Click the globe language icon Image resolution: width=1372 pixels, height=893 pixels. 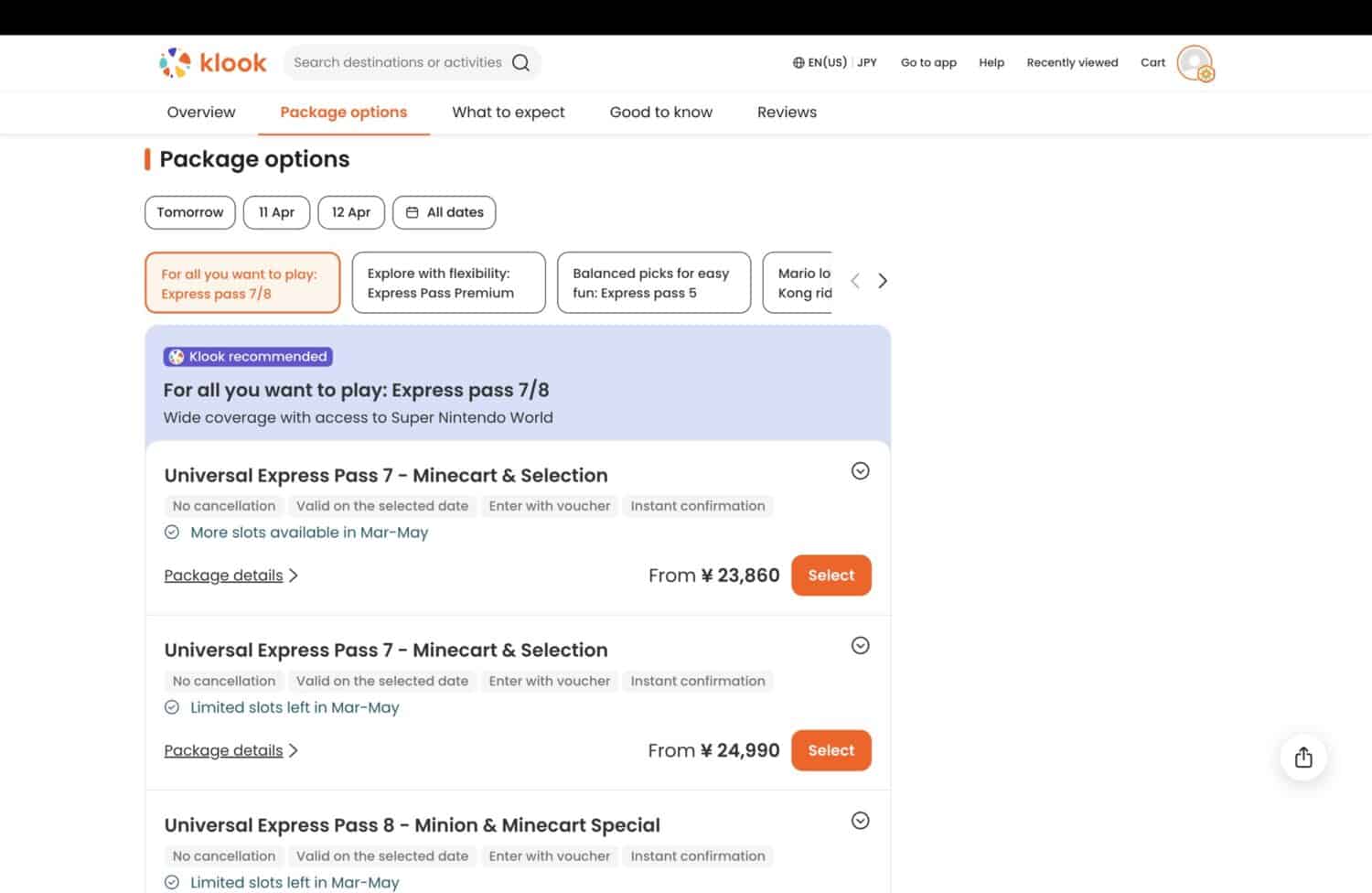pos(799,62)
